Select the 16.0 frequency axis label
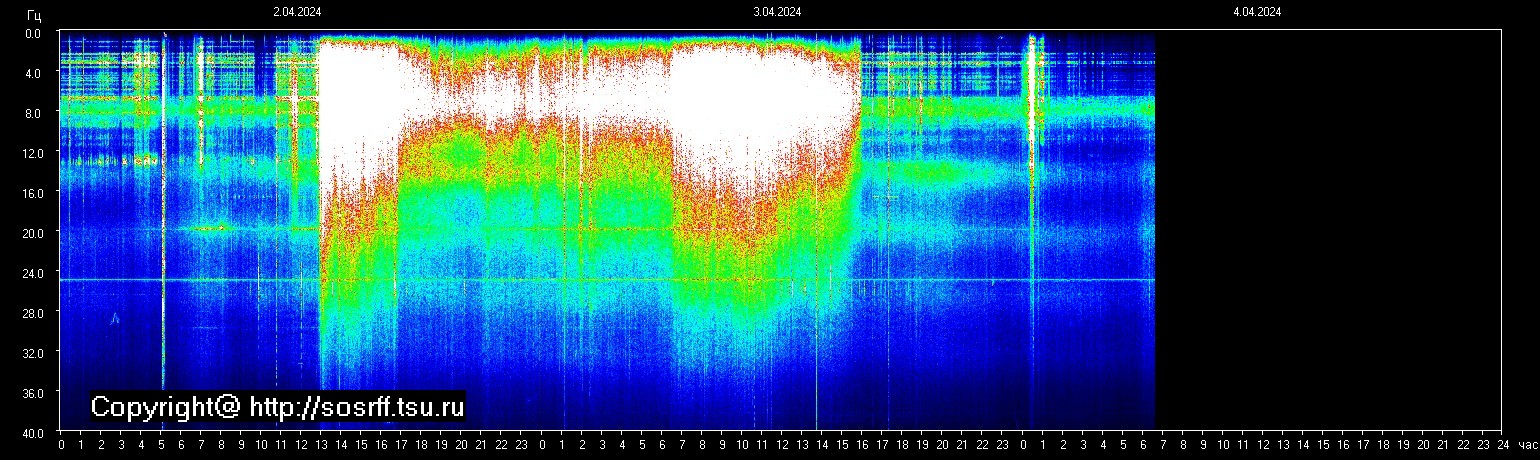This screenshot has height=460, width=1540. [31, 193]
